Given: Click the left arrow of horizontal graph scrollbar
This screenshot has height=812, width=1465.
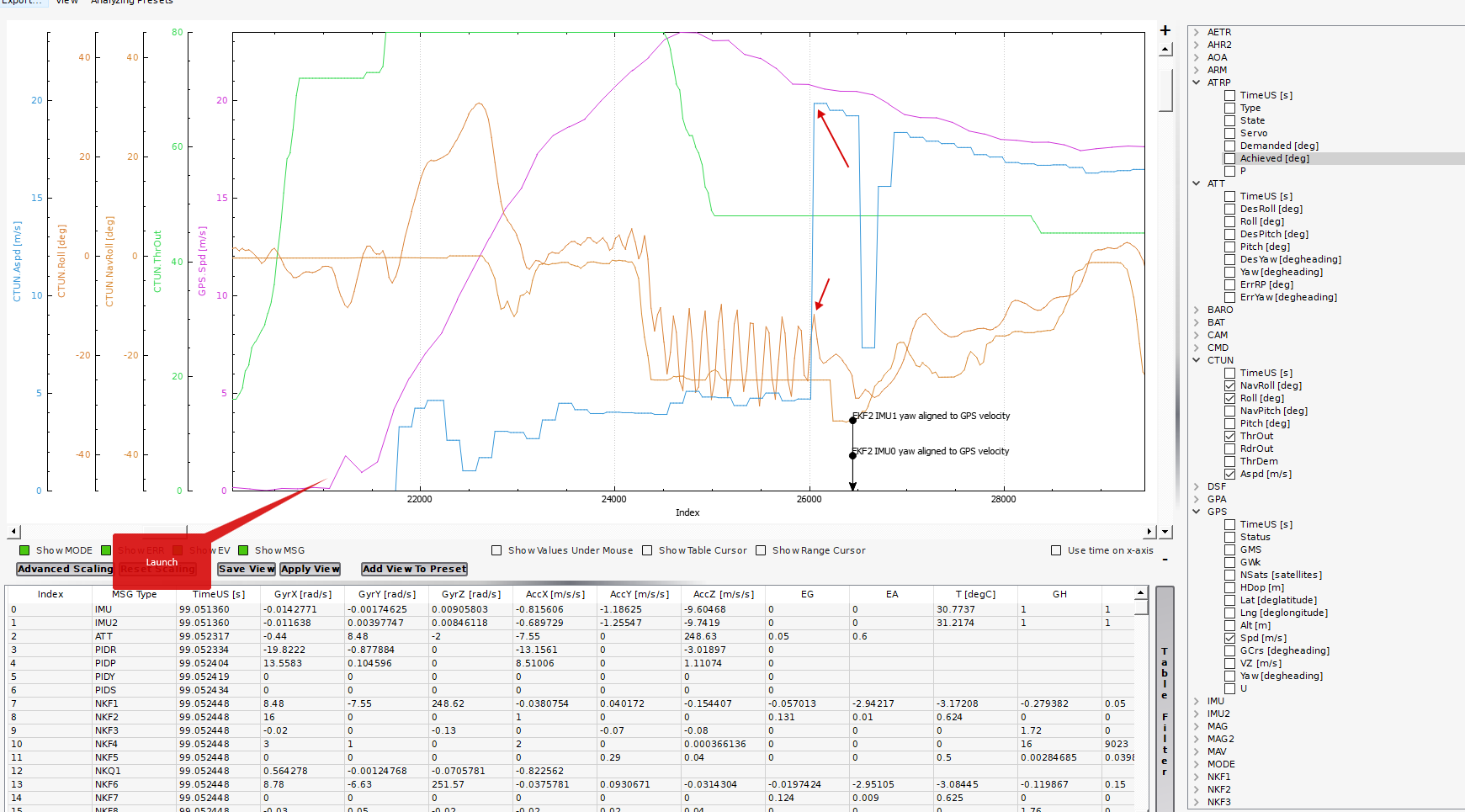Looking at the screenshot, I should click(x=13, y=532).
